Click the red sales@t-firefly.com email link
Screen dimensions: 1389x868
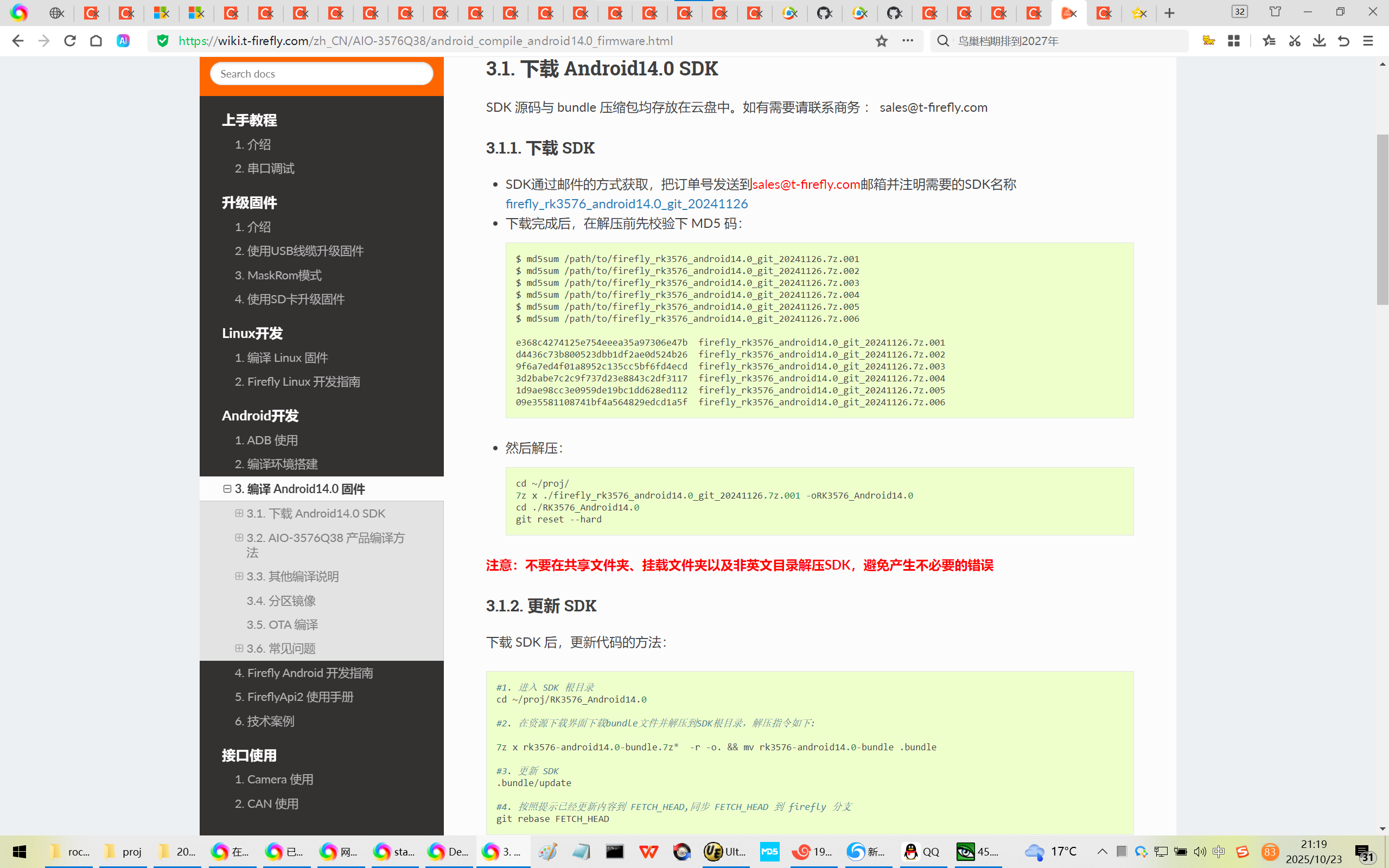[x=806, y=184]
